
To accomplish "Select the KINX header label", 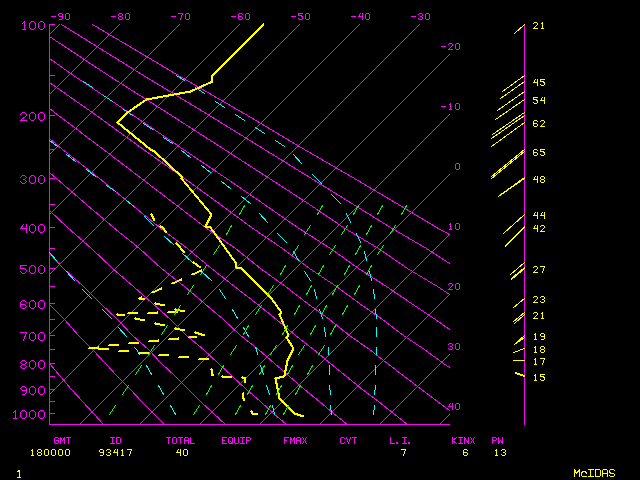I will 462,440.
